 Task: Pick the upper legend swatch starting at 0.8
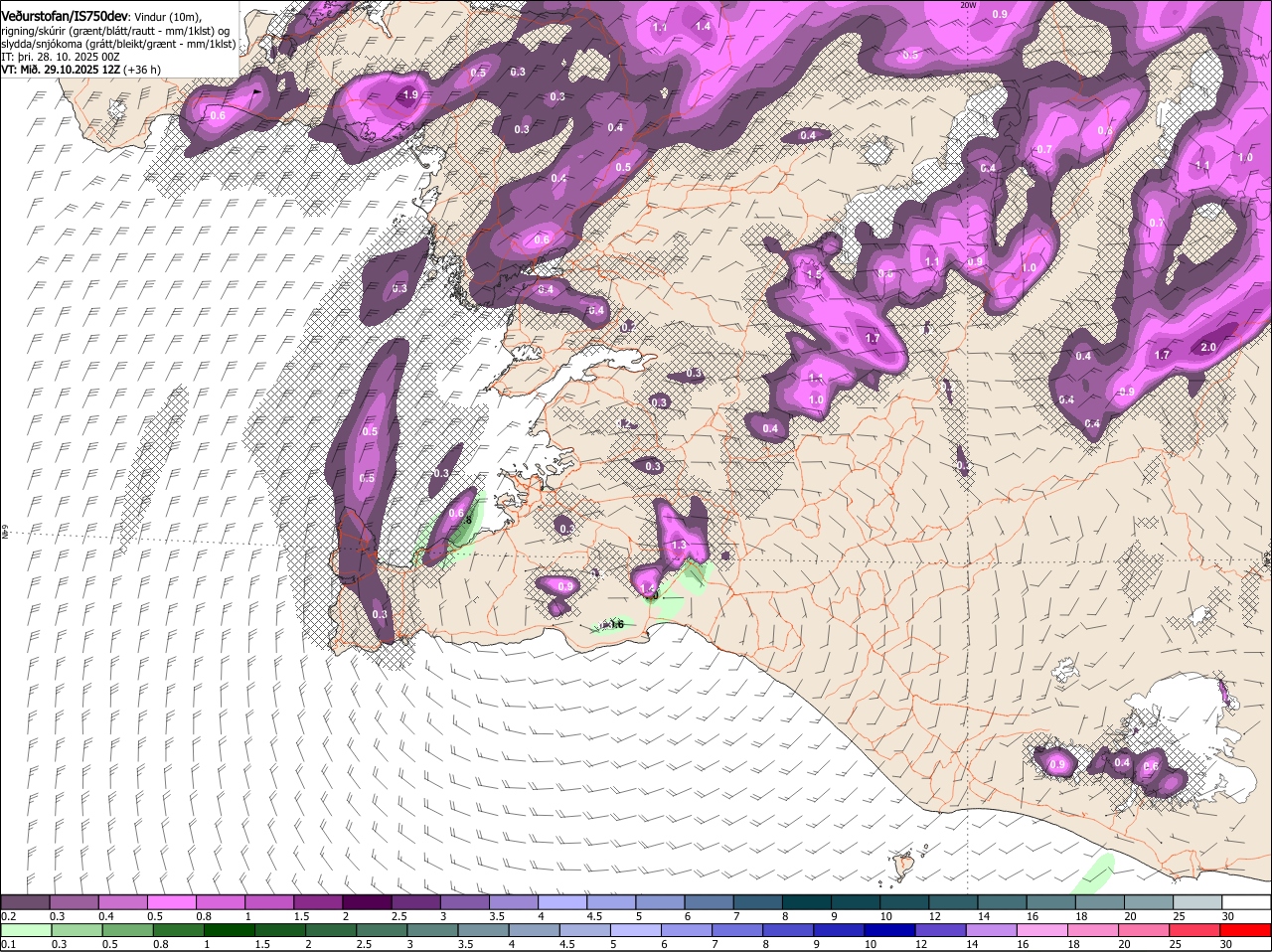(220, 901)
